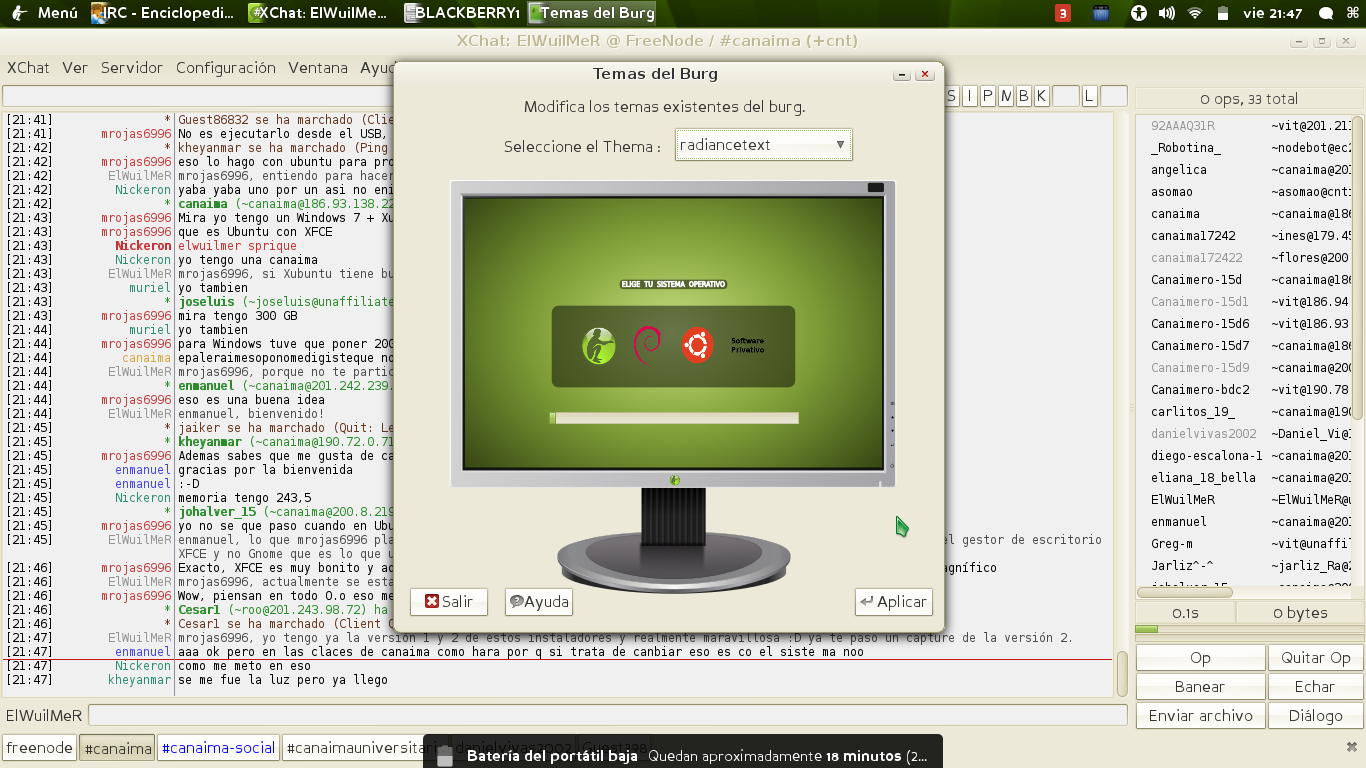Click the Ubuntu logo in theme preview
Screen dimensions: 1366x768
click(697, 346)
